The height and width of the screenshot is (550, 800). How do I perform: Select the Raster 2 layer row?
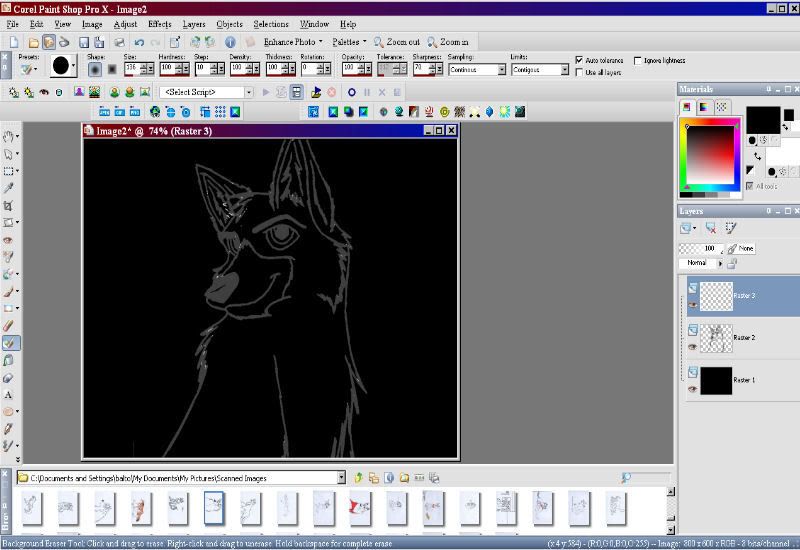tap(743, 337)
